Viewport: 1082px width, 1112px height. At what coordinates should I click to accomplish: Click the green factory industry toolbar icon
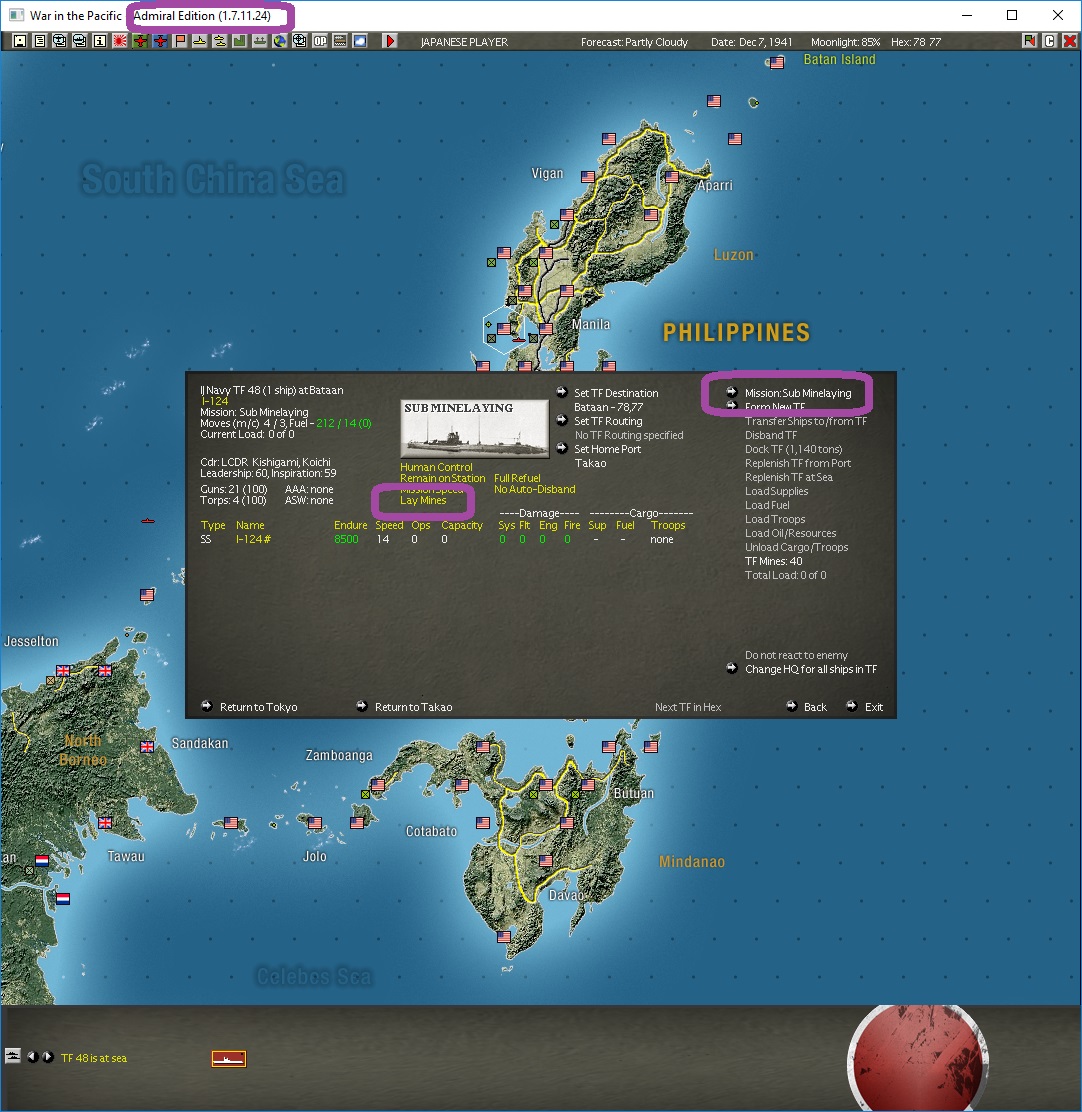click(x=240, y=41)
